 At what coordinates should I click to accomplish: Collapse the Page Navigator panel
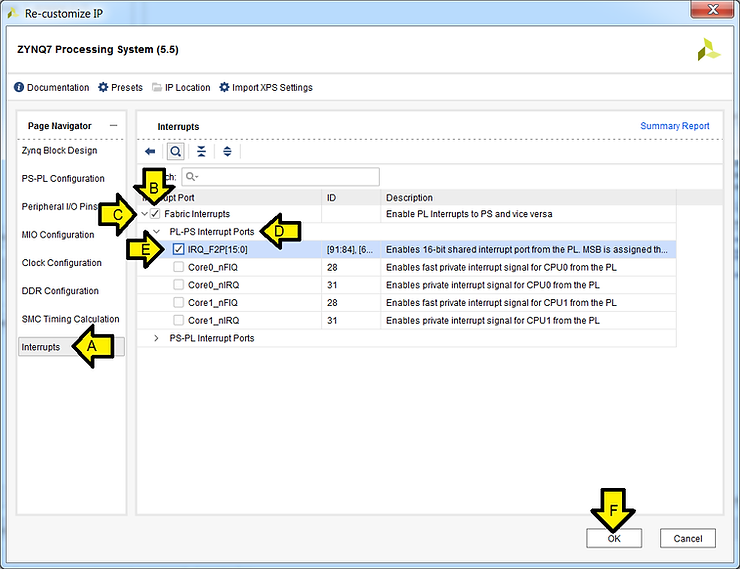pyautogui.click(x=113, y=126)
